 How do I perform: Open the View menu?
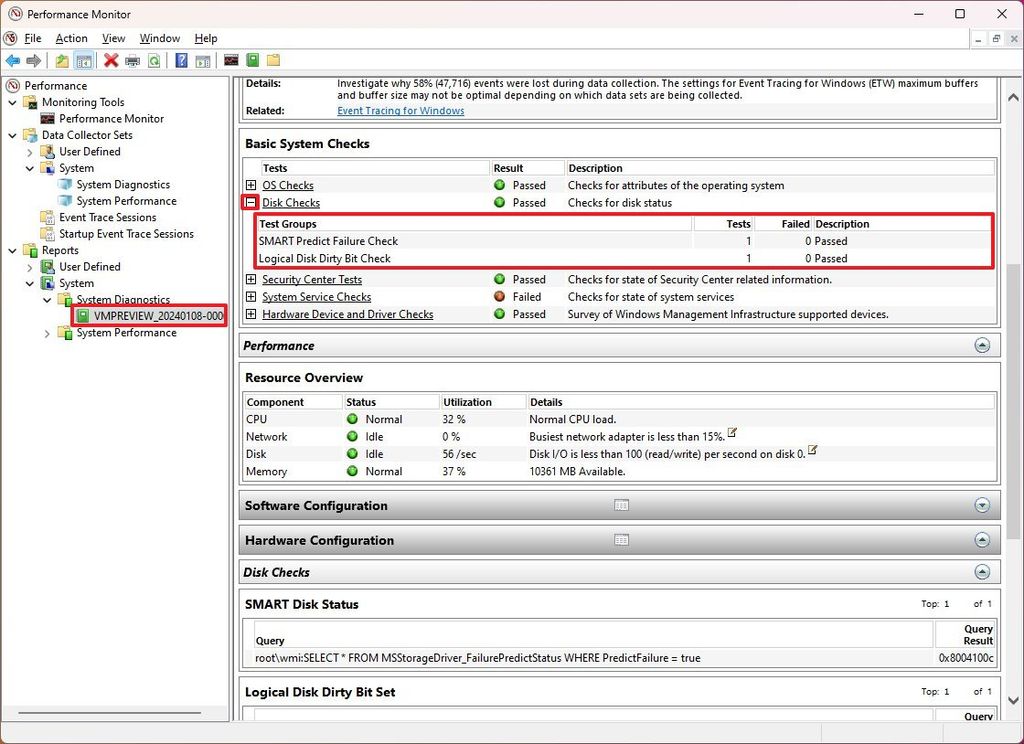113,38
